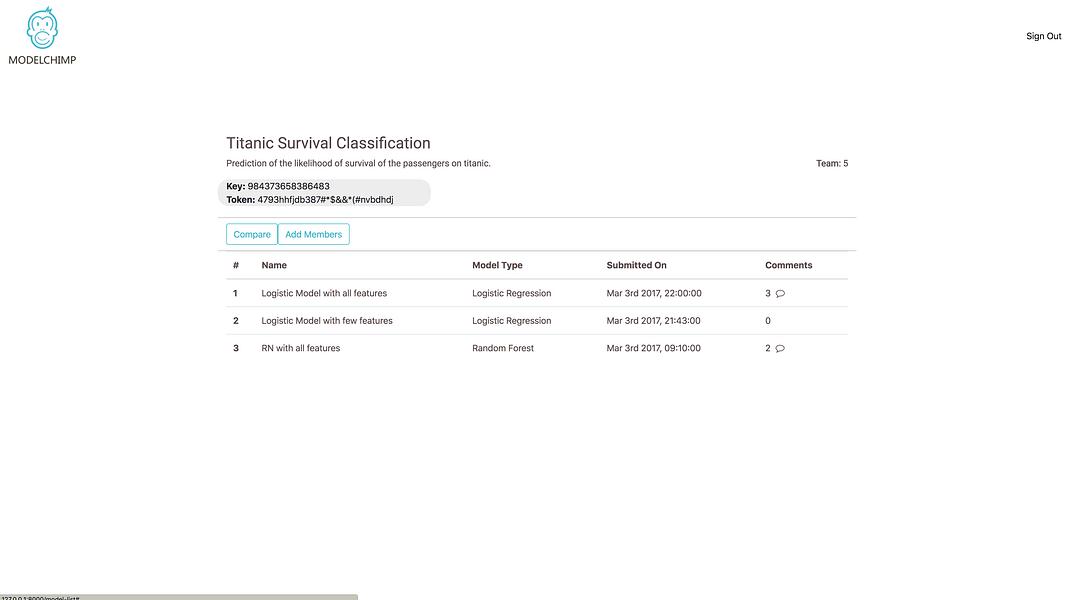Click the project Token value

click(x=325, y=200)
